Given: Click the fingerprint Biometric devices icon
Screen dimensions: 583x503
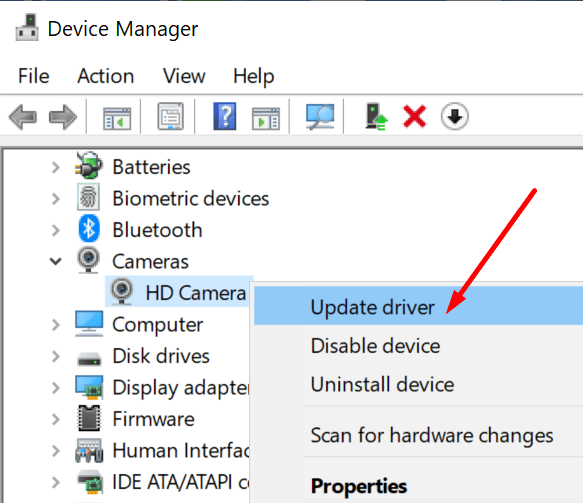Looking at the screenshot, I should pyautogui.click(x=88, y=197).
